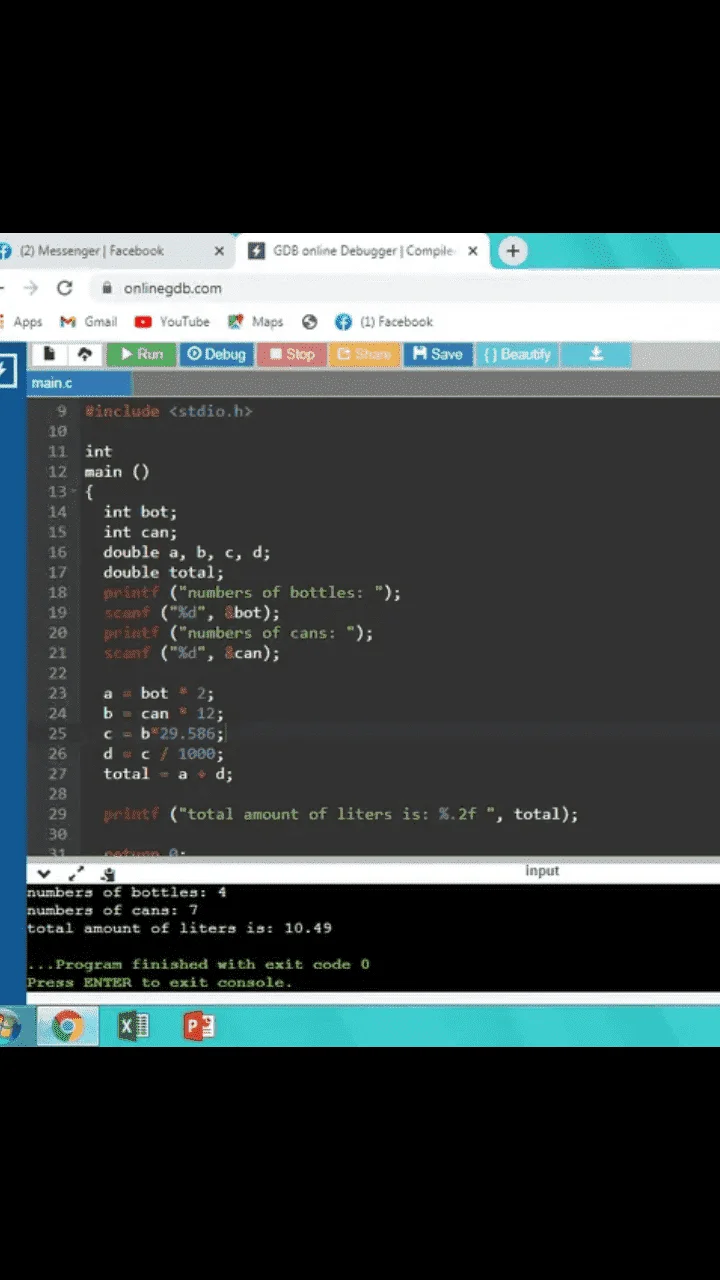Click console output 'numbers of bottles: 4'

click(126, 892)
